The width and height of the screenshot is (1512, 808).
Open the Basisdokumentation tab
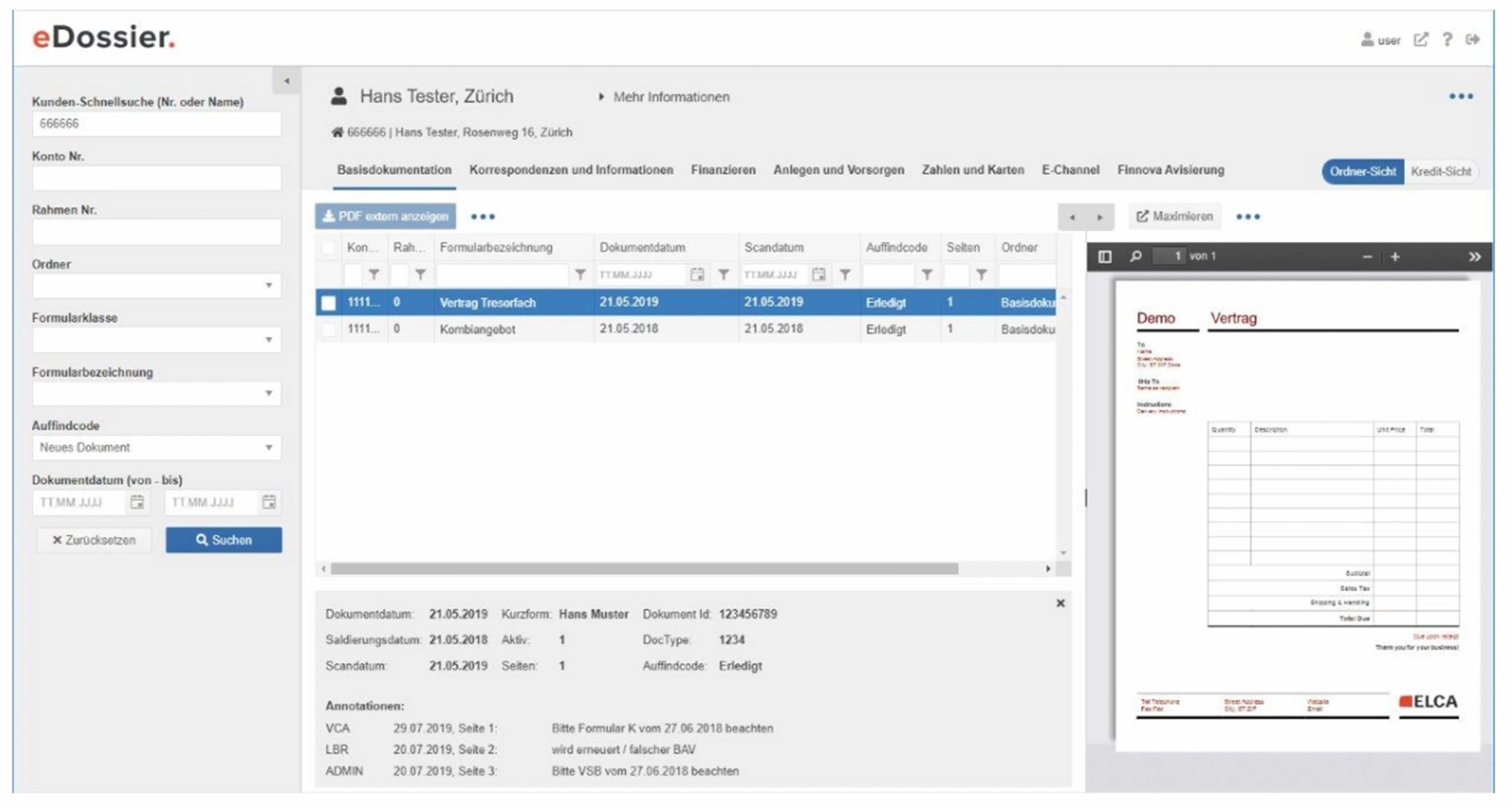pyautogui.click(x=395, y=170)
